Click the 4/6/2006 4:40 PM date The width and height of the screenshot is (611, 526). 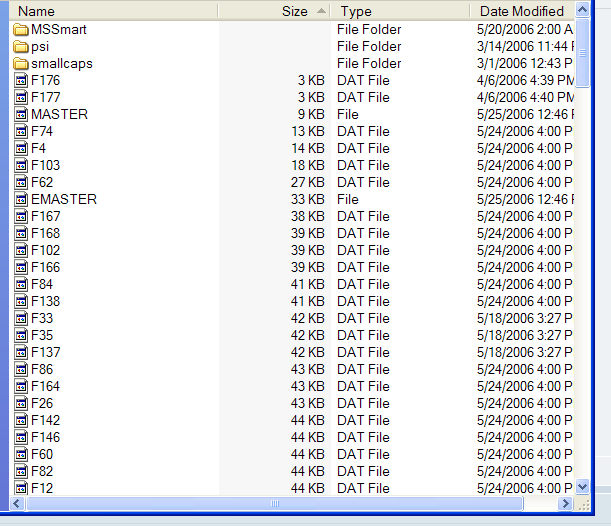(525, 97)
